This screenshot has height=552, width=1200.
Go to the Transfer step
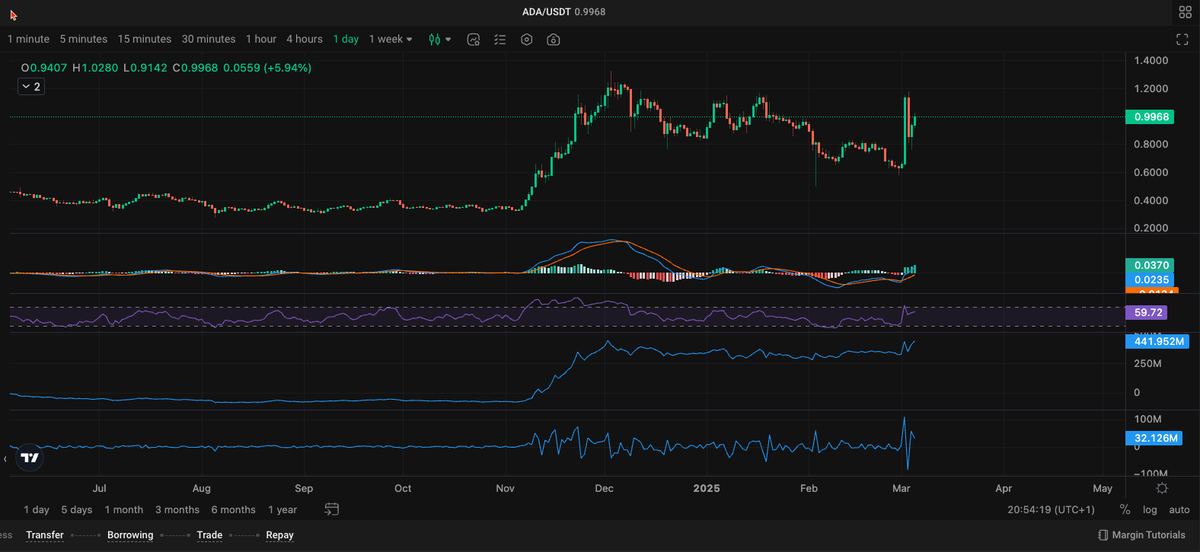coord(45,535)
